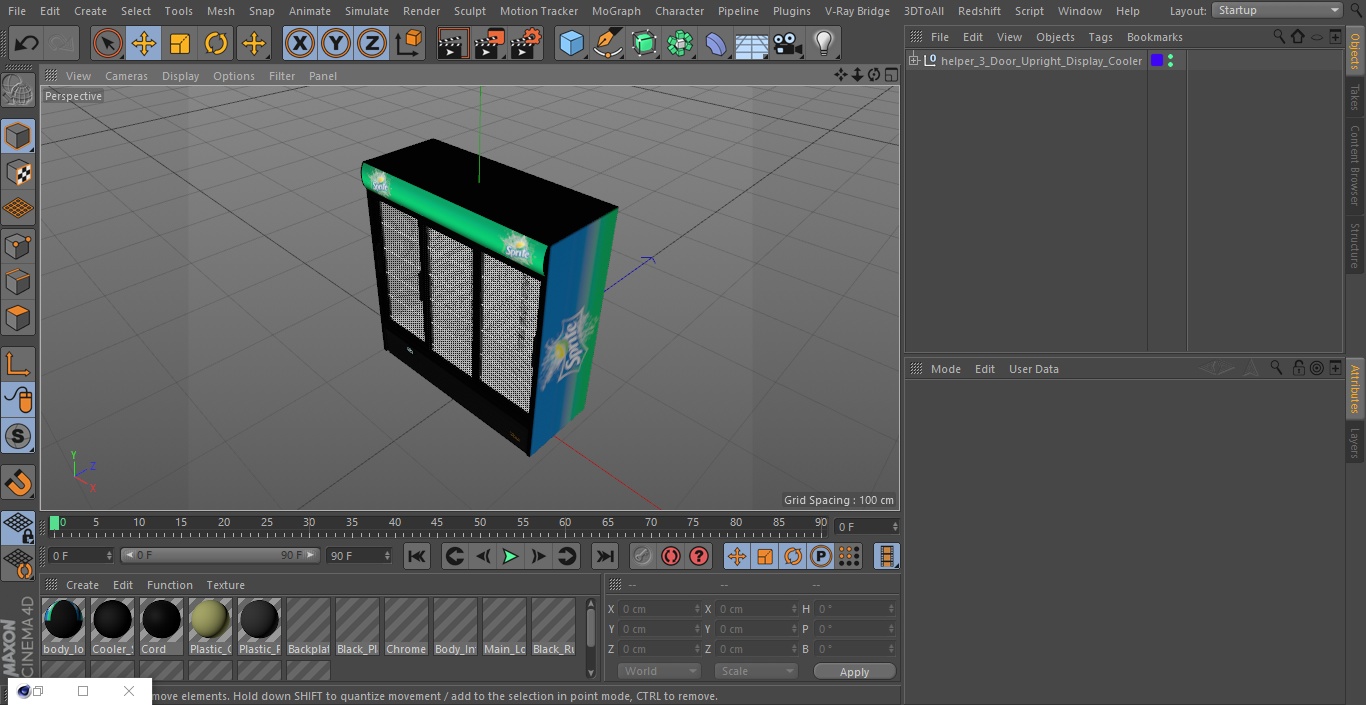Switch to Model mode in left toolbar

[x=18, y=136]
